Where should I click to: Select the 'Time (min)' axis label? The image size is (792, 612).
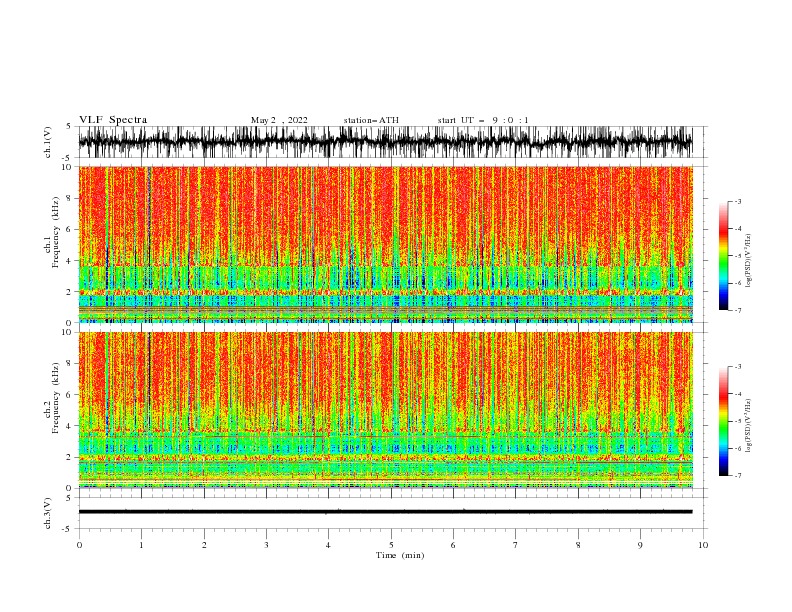point(400,555)
